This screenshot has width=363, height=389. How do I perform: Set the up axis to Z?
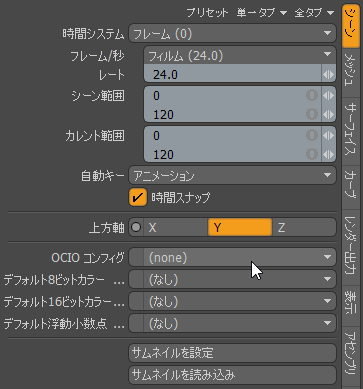[304, 227]
